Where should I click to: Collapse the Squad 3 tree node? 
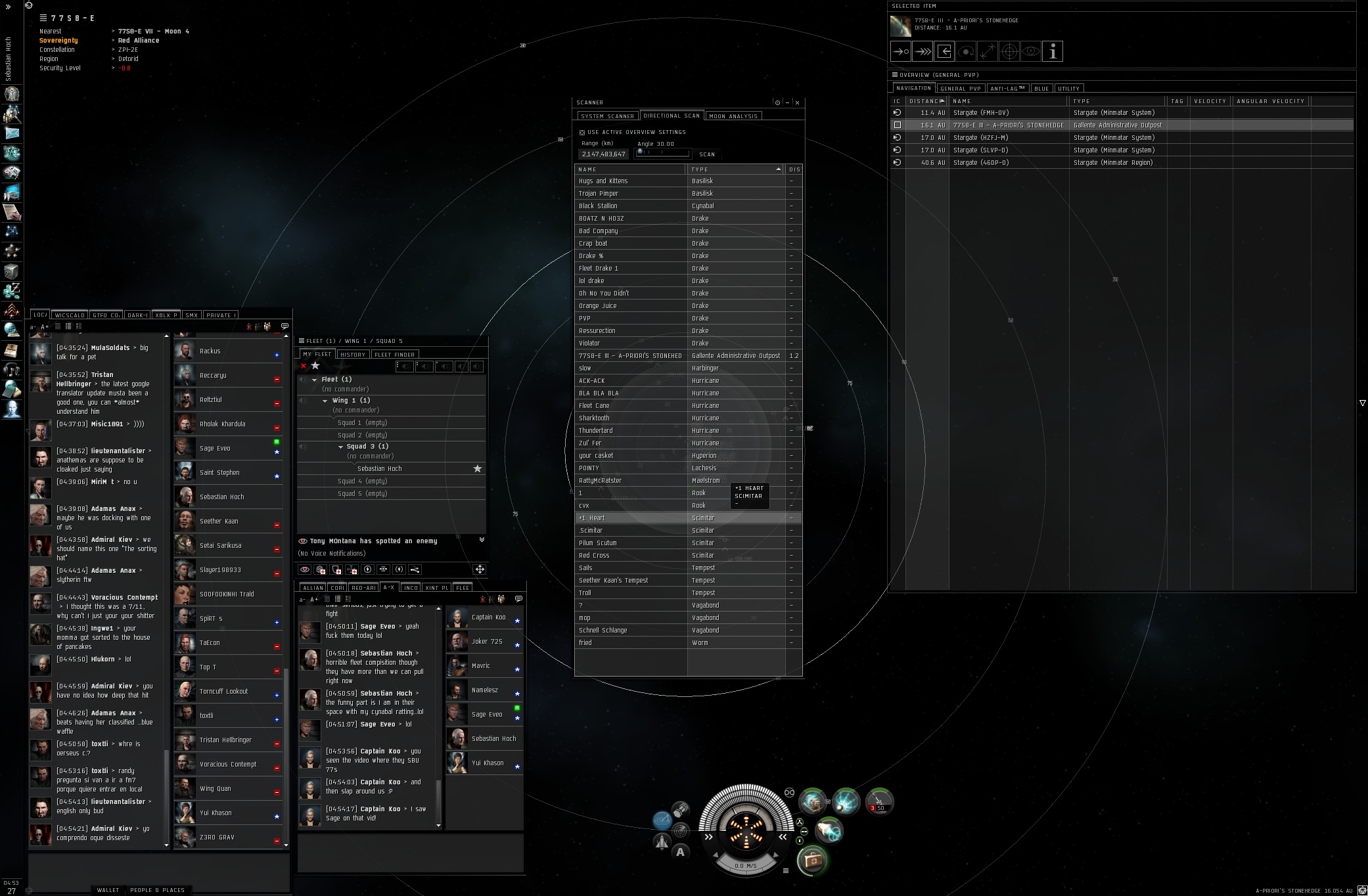[x=340, y=447]
